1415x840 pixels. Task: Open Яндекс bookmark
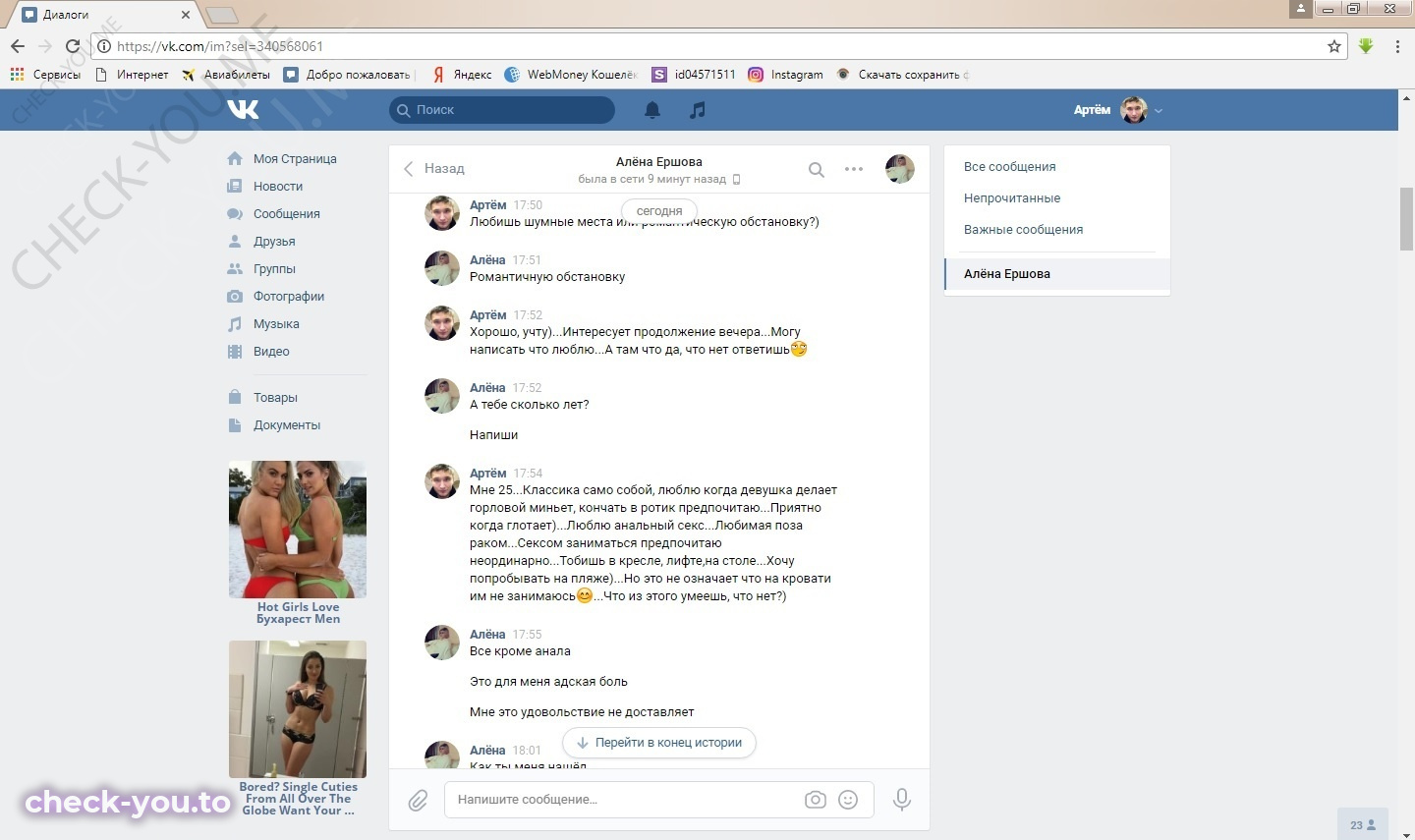[x=462, y=74]
